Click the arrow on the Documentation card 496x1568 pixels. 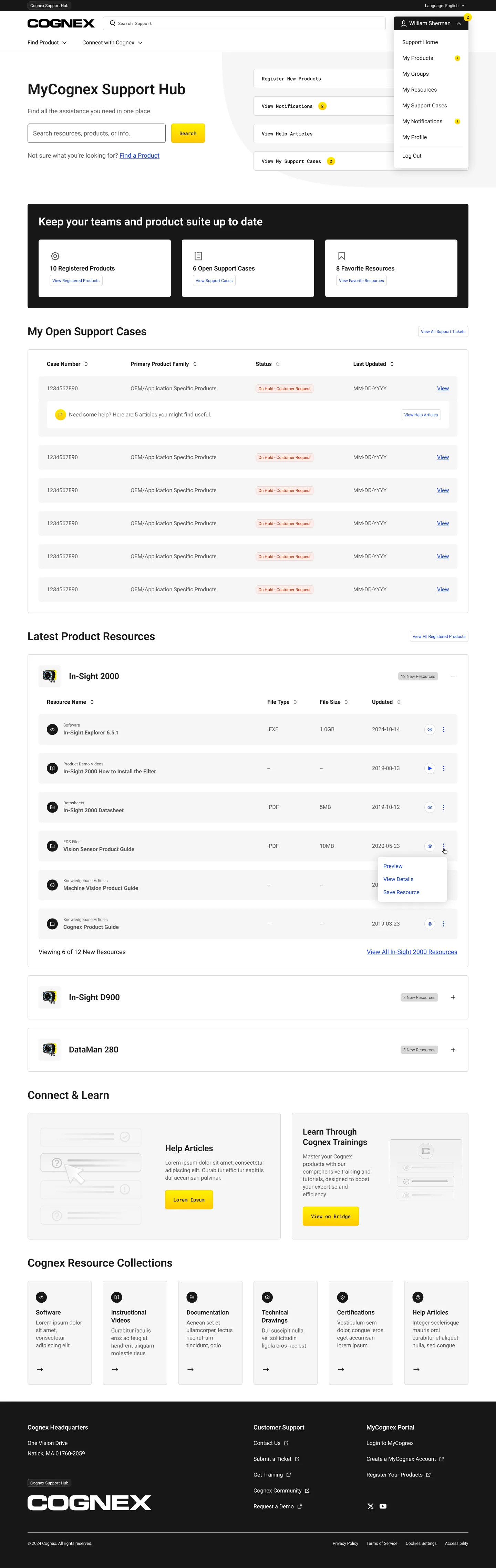(x=190, y=1369)
